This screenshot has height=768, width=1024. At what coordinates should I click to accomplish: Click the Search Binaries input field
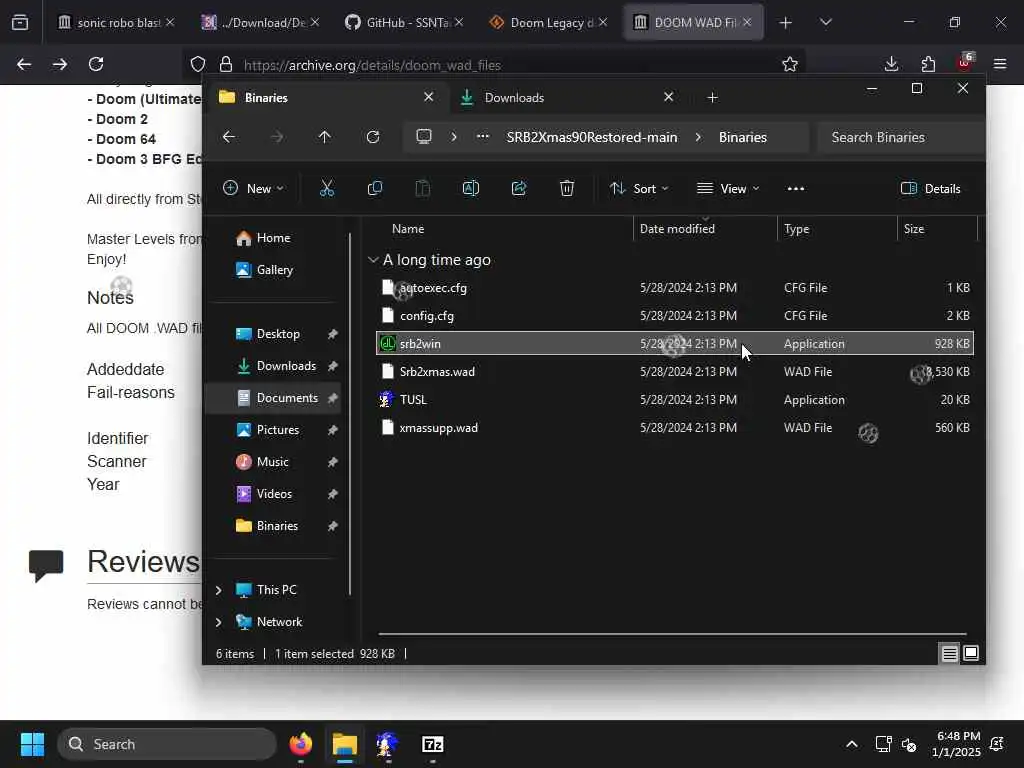tap(900, 137)
